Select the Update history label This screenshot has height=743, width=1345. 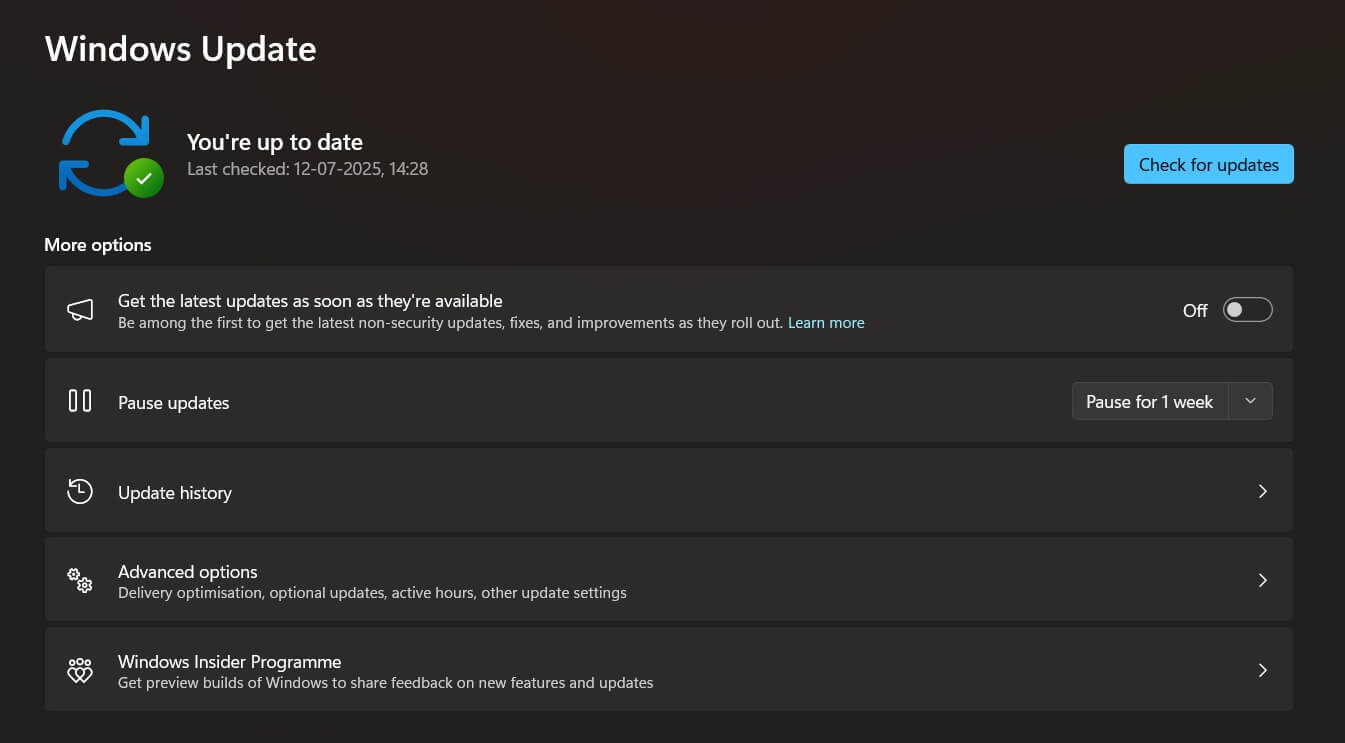175,493
